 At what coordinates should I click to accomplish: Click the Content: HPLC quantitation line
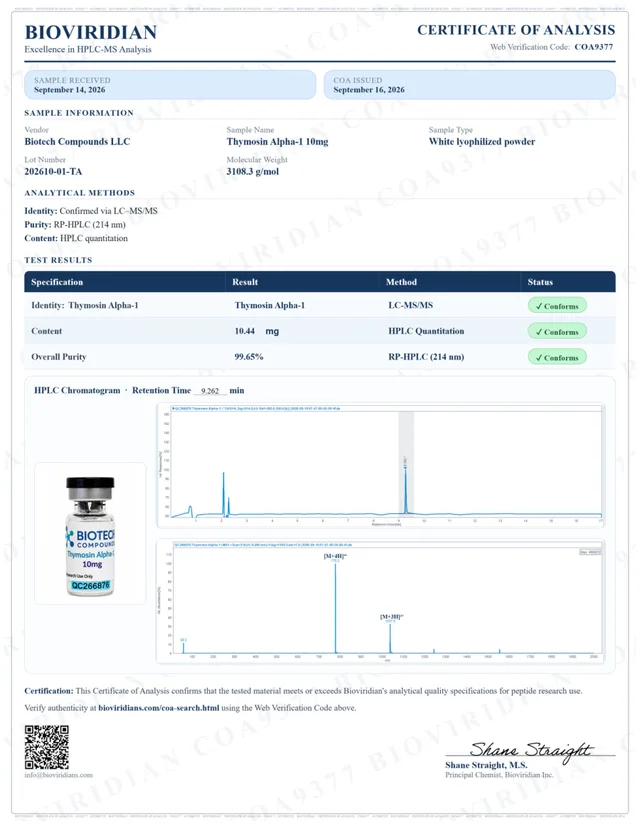point(76,238)
